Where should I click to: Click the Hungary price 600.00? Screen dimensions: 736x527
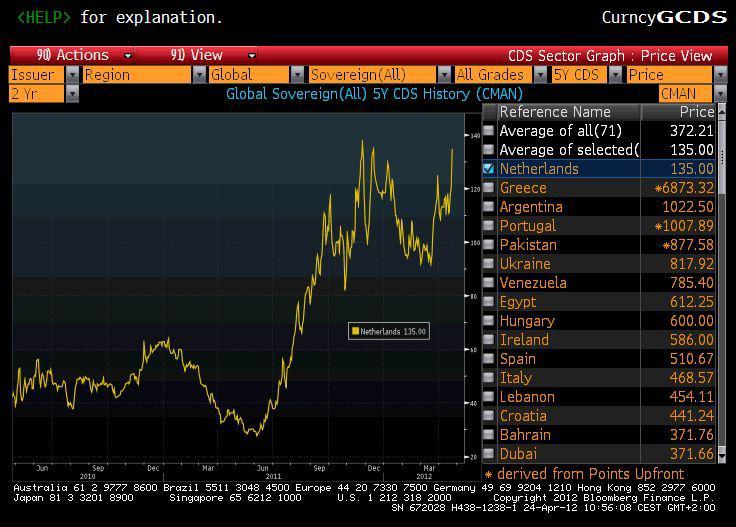[x=691, y=321]
